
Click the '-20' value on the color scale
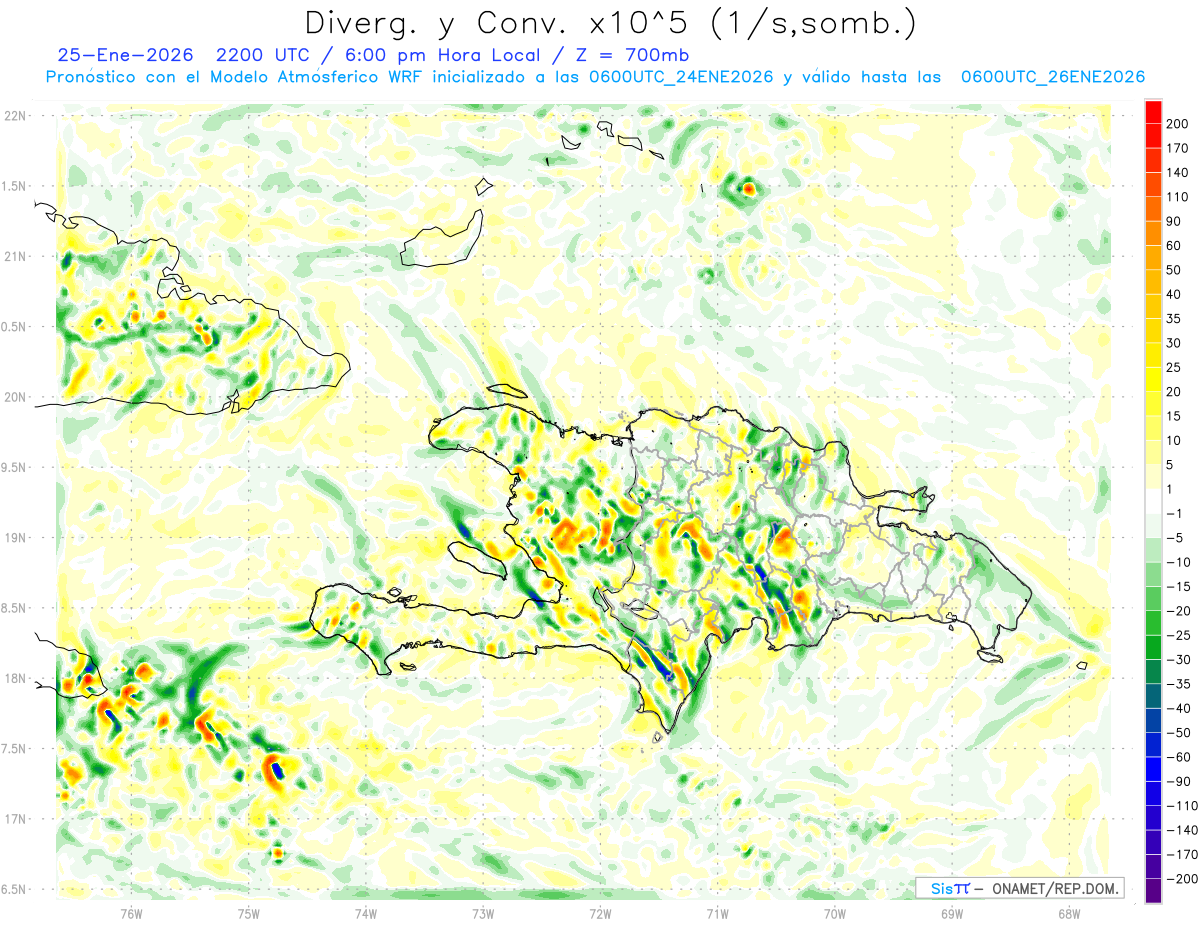click(1179, 611)
